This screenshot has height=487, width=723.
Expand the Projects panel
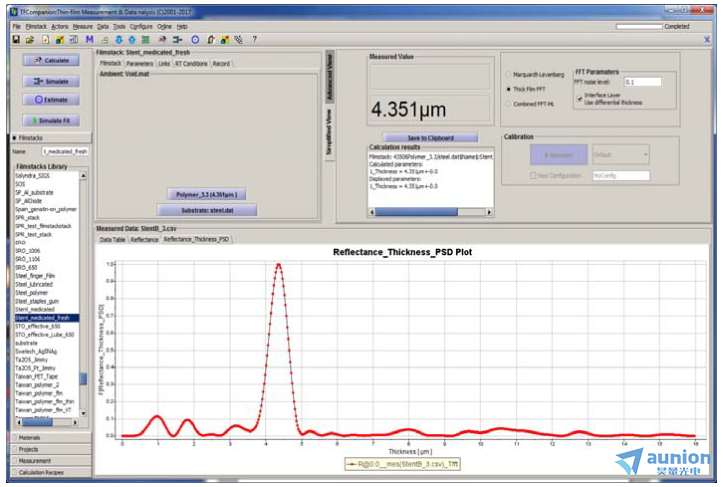[x=51, y=449]
